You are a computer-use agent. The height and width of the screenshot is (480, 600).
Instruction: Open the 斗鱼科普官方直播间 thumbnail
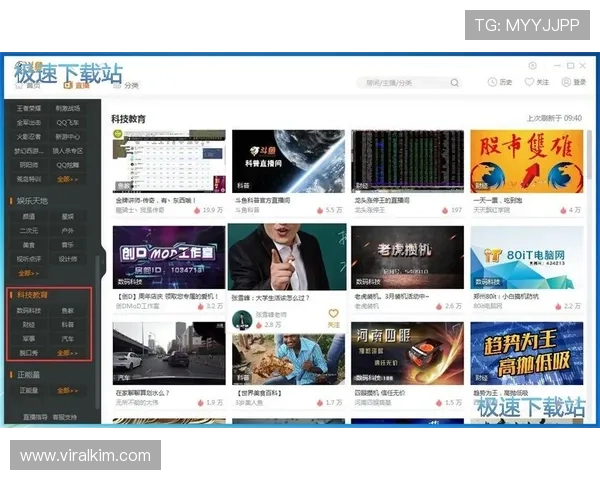coord(288,161)
